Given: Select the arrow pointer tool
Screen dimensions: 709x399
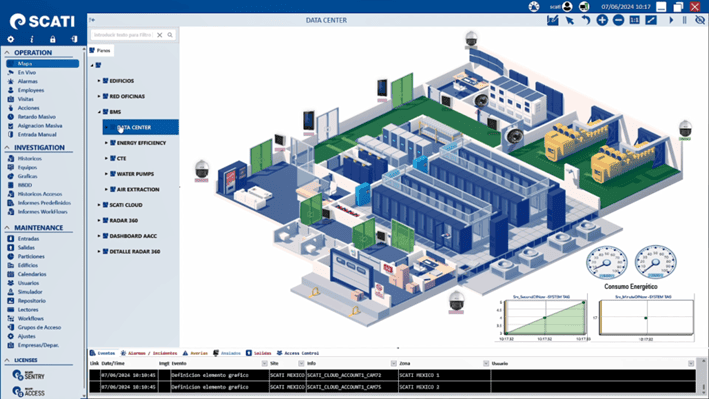Looking at the screenshot, I should [x=569, y=20].
